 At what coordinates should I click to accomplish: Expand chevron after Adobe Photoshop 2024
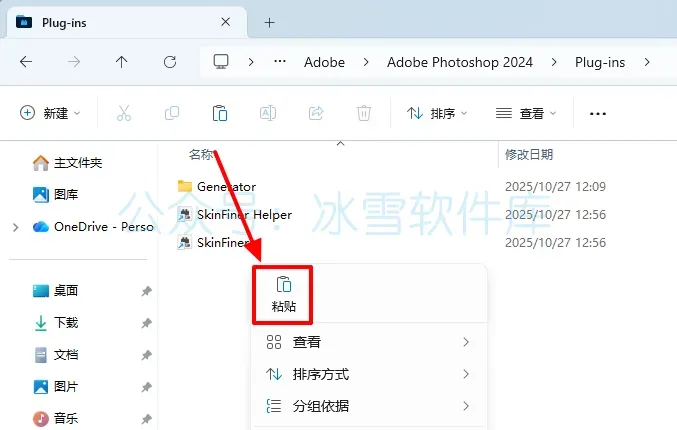[554, 62]
